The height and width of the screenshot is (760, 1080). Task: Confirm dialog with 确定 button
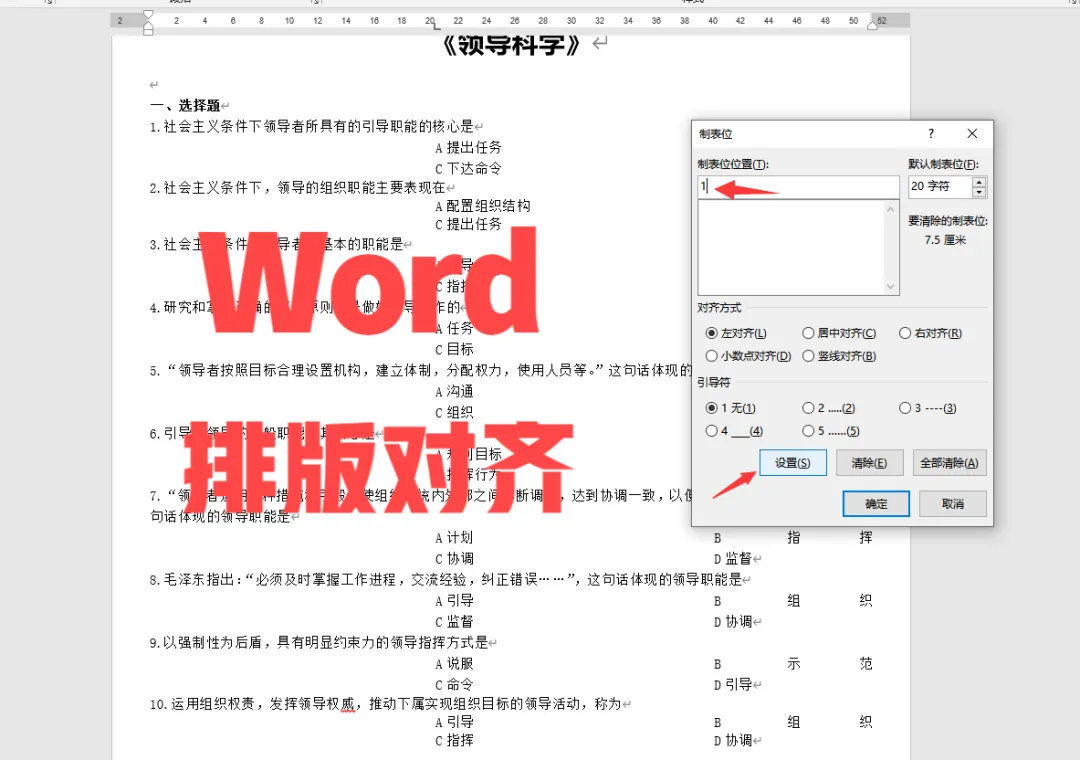pos(876,504)
